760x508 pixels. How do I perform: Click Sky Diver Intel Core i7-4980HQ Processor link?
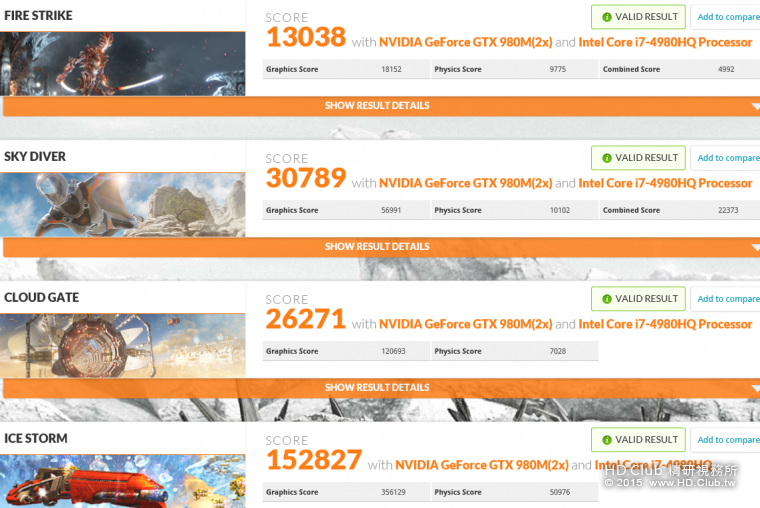point(665,183)
